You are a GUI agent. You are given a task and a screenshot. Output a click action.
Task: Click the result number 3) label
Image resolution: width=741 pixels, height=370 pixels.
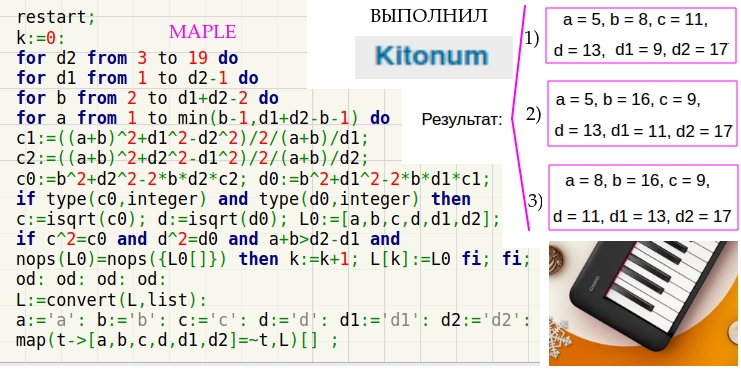535,202
